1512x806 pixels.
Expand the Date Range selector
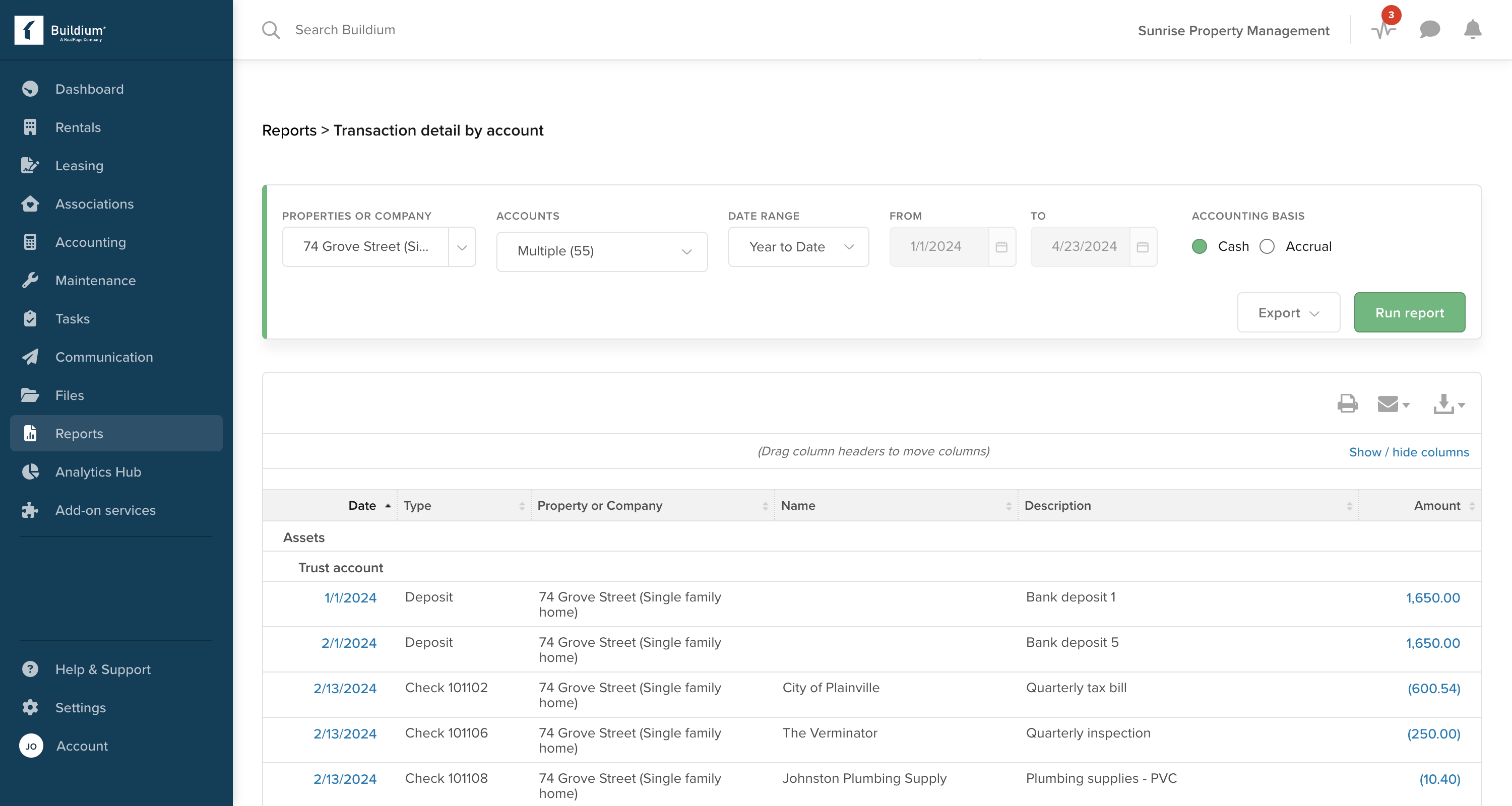click(798, 246)
